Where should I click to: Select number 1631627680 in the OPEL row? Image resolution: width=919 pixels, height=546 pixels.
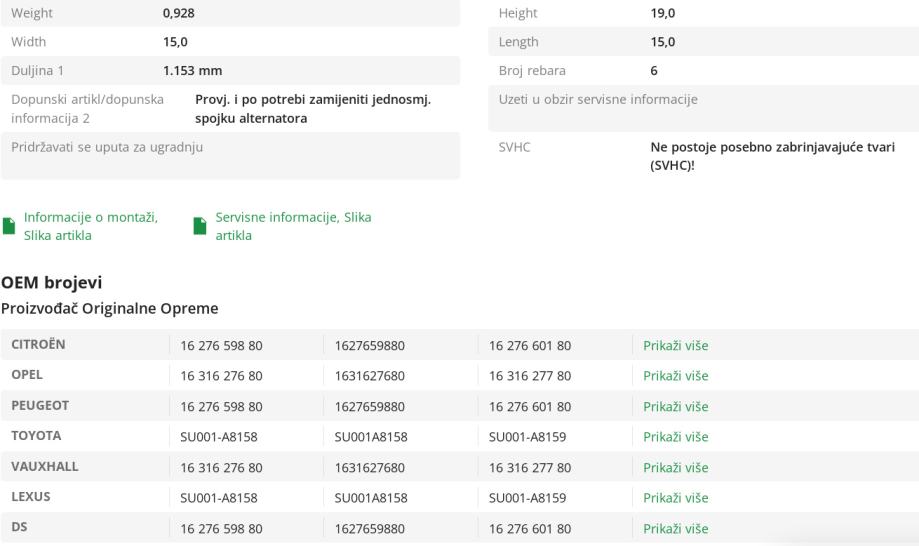pos(373,376)
